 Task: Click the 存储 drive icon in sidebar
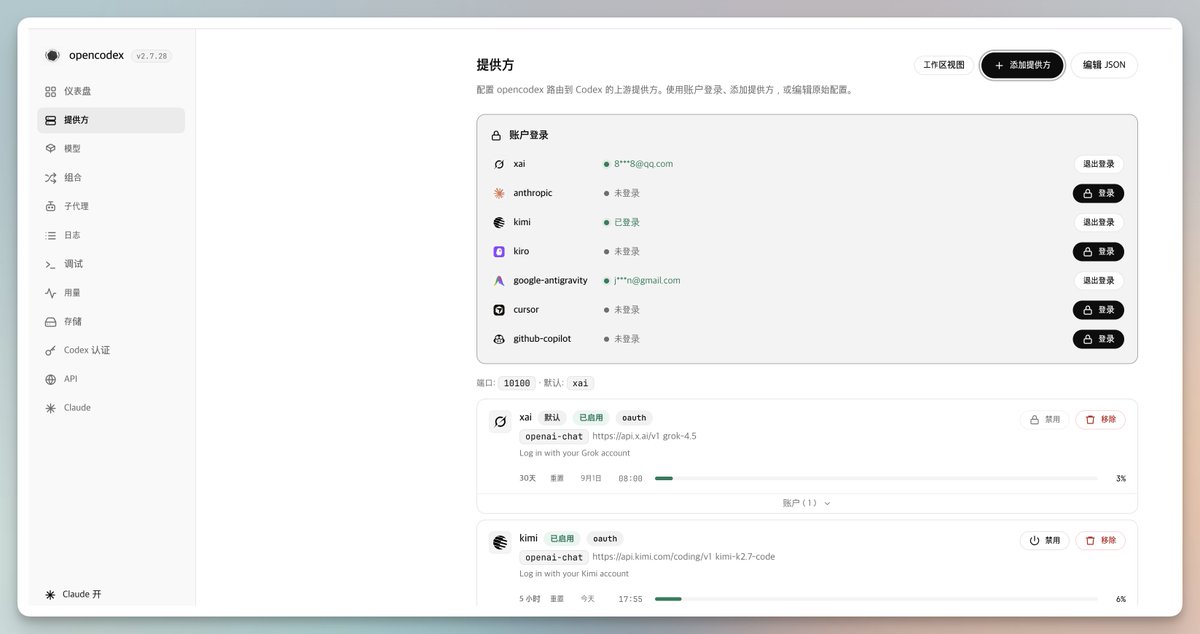[x=51, y=322]
